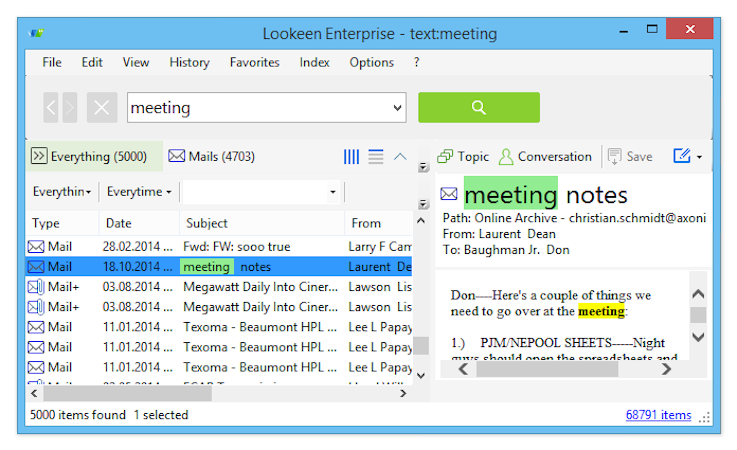
Task: Select the 'meeting notes' mail from Laurent
Action: pyautogui.click(x=219, y=267)
